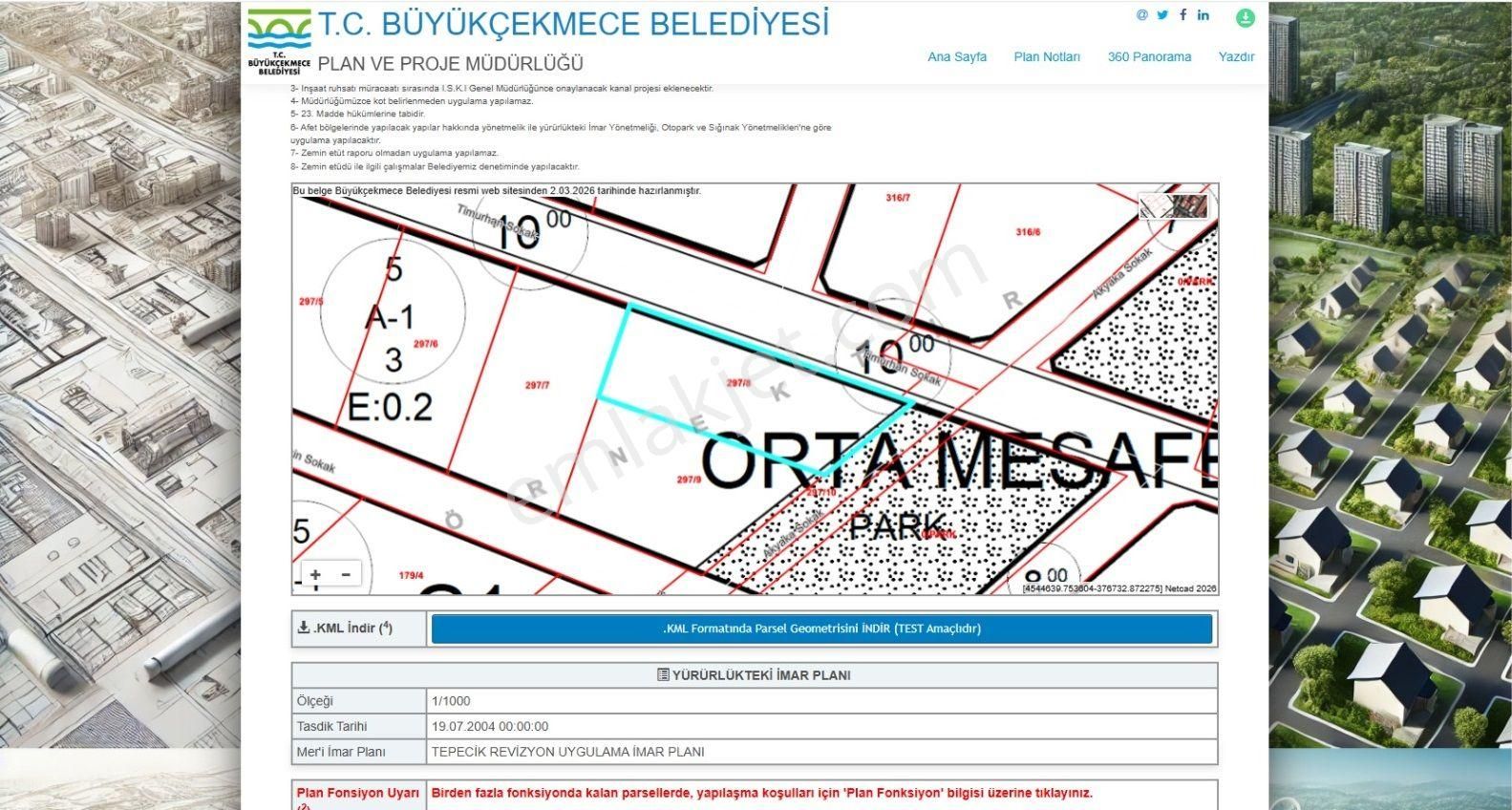The image size is (1512, 810).
Task: Click the YÜRÜRLÜKTEKİ İMAR PLANI header
Action: point(755,675)
